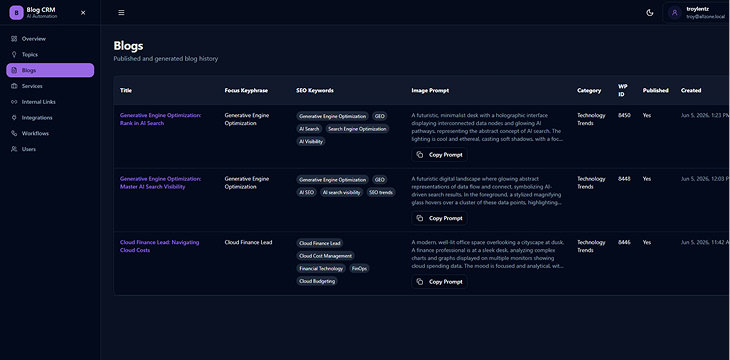
Task: Open the Services menu item
Action: coord(50,86)
